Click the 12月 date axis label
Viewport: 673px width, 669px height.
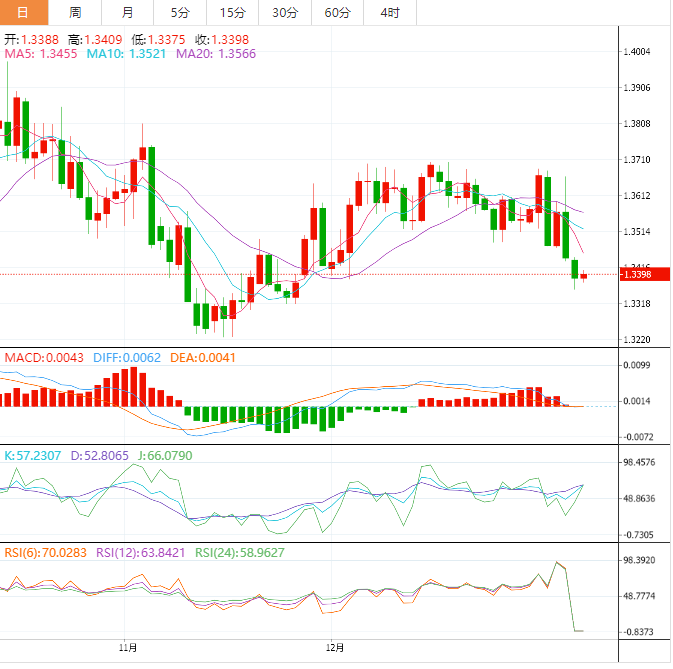click(335, 648)
